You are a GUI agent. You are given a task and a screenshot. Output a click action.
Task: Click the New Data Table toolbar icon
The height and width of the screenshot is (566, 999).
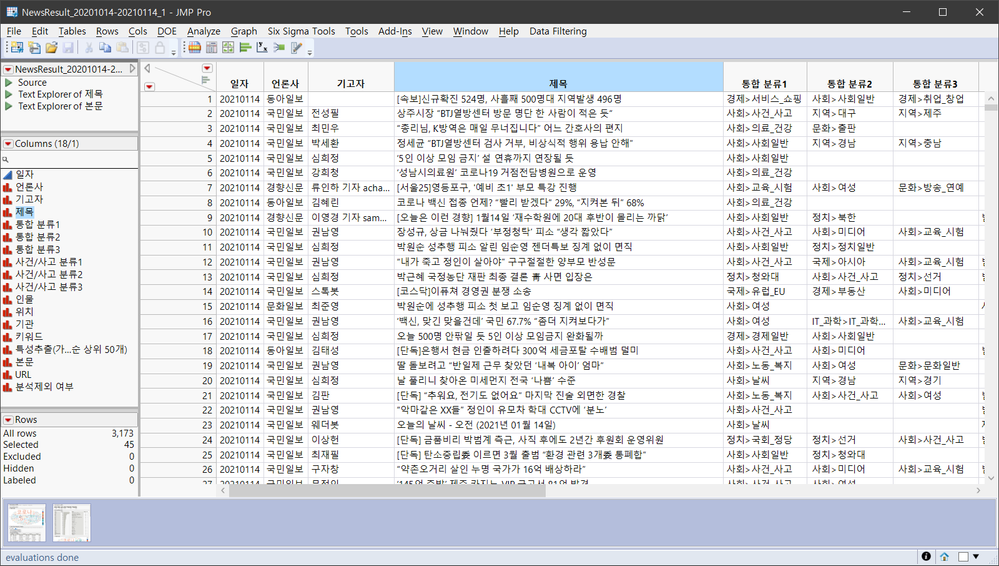pos(17,48)
